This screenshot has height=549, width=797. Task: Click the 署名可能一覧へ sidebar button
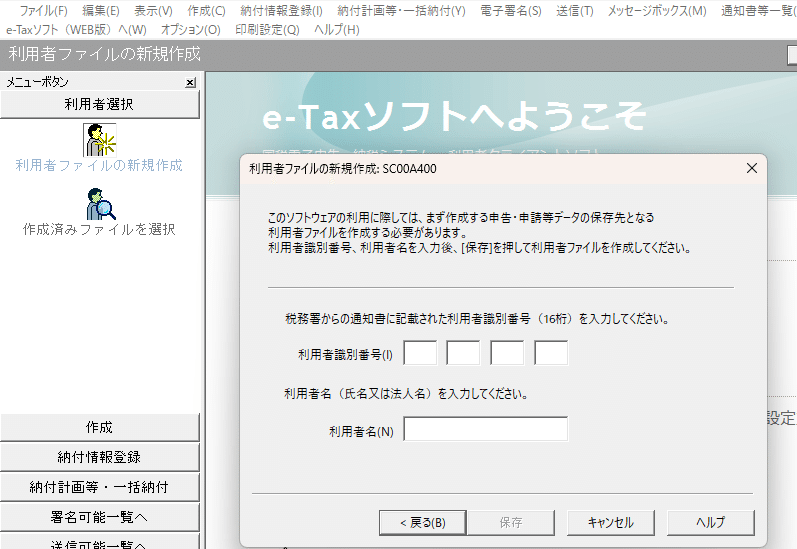100,517
